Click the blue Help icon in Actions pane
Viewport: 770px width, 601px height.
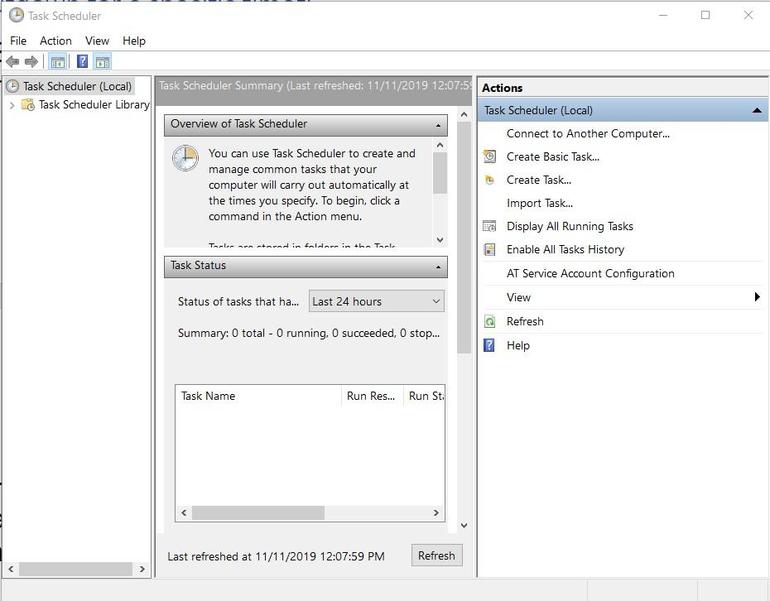(490, 345)
